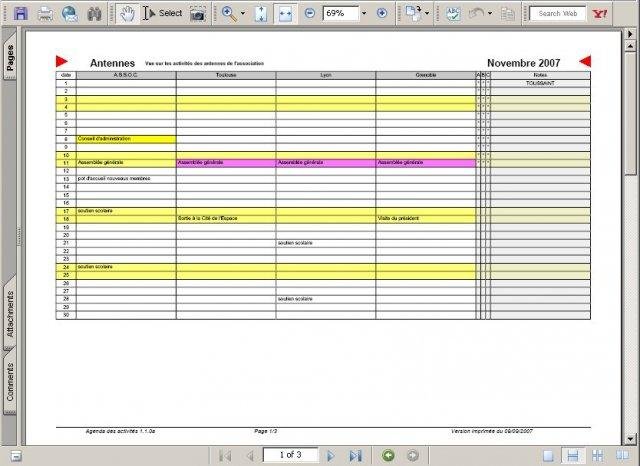Viewport: 640px width, 466px height.
Task: Click the 69% zoom level field
Action: (x=341, y=13)
